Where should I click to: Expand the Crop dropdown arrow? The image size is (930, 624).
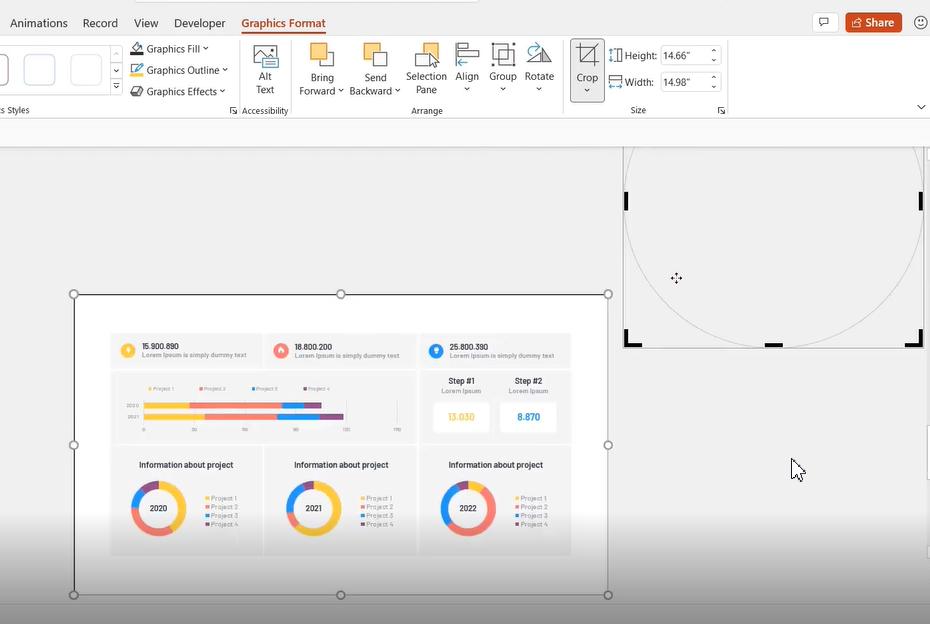click(x=587, y=90)
